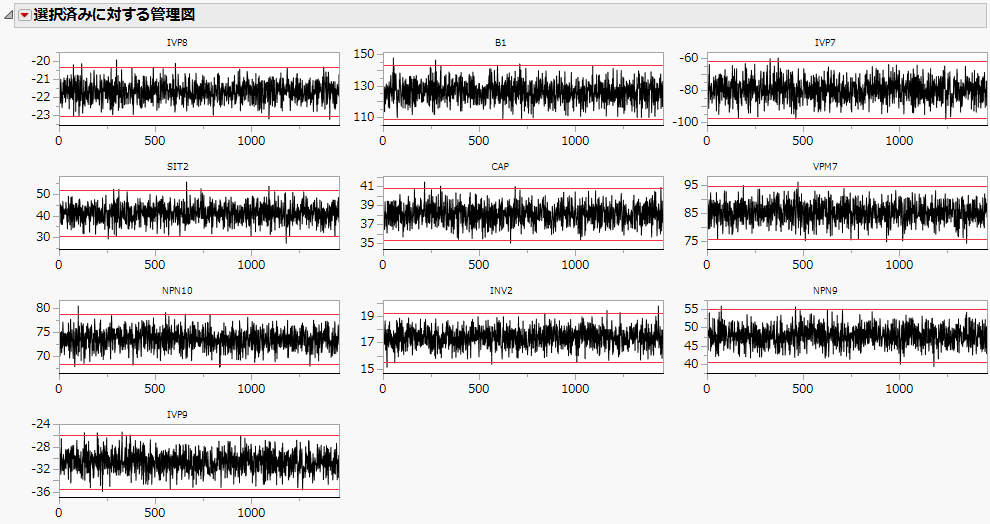Click the SIT2 chart title
990x524 pixels.
tap(177, 167)
